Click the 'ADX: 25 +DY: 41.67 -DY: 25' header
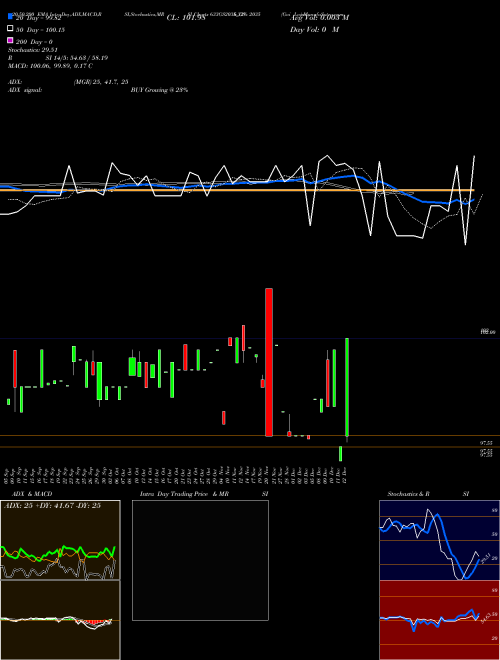 [x=53, y=506]
